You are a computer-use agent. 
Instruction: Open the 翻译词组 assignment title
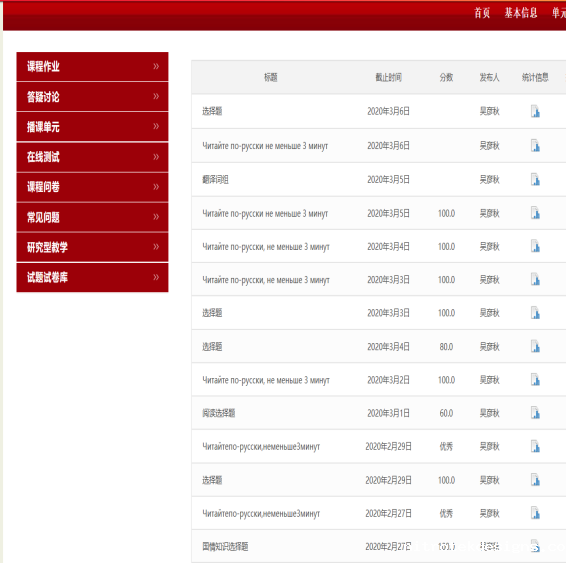point(215,179)
